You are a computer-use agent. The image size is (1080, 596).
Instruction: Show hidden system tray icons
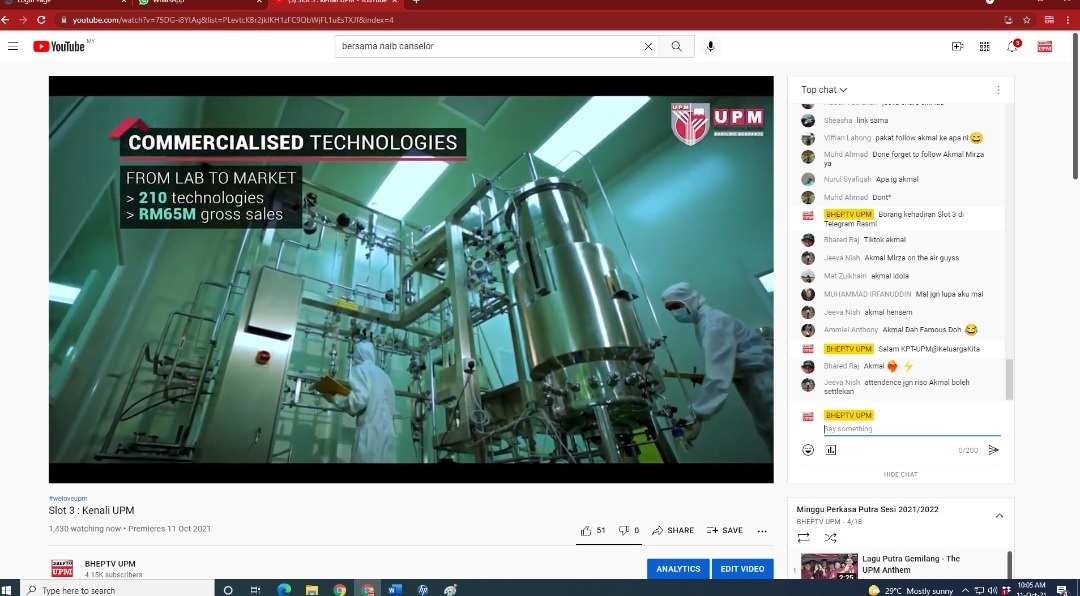964,590
